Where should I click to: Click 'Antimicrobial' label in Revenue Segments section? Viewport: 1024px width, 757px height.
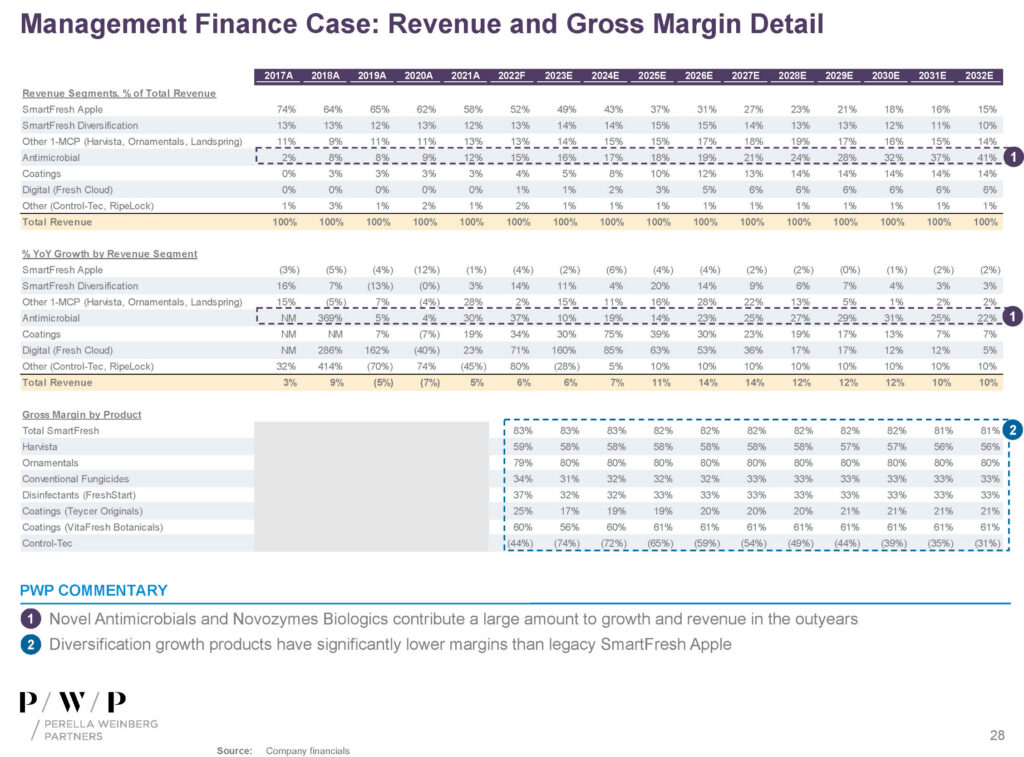point(51,158)
